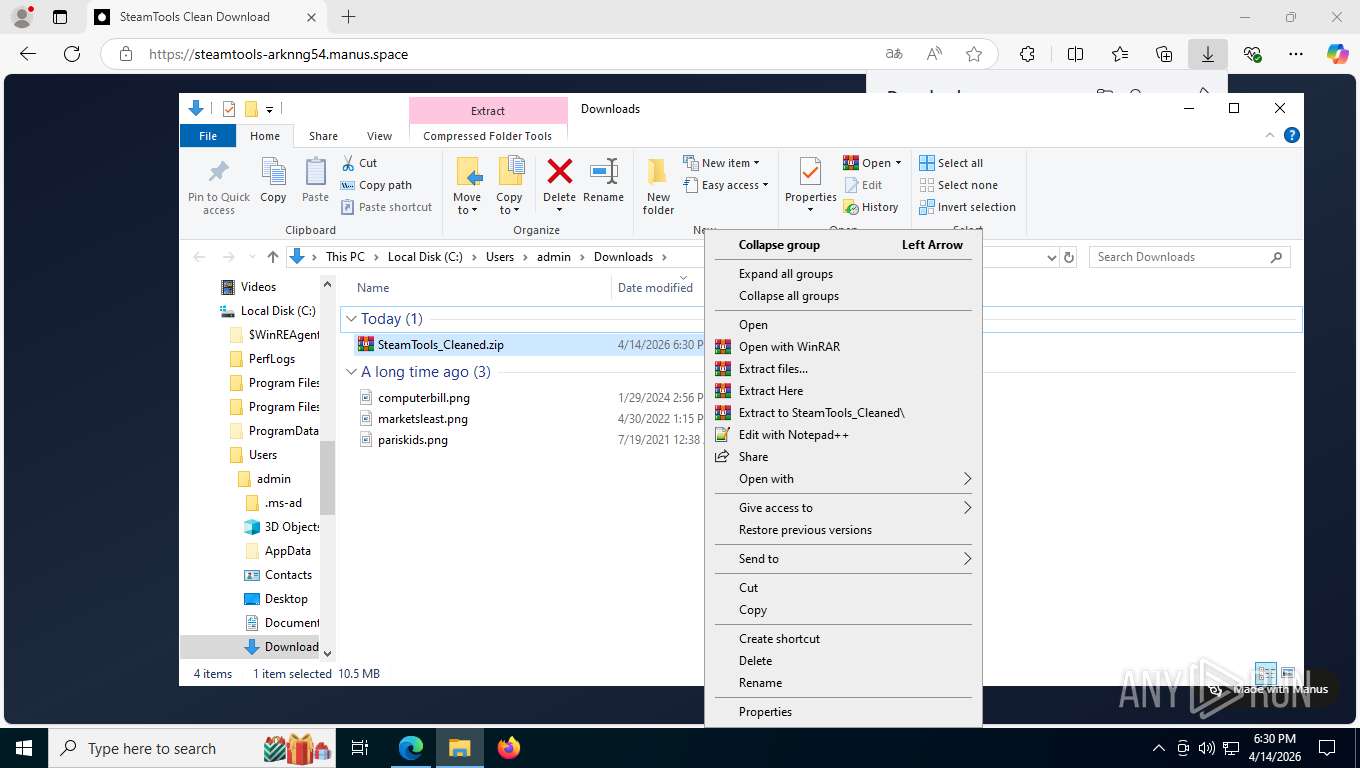Click the Edge Read aloud icon
This screenshot has width=1360, height=768.
pos(934,54)
